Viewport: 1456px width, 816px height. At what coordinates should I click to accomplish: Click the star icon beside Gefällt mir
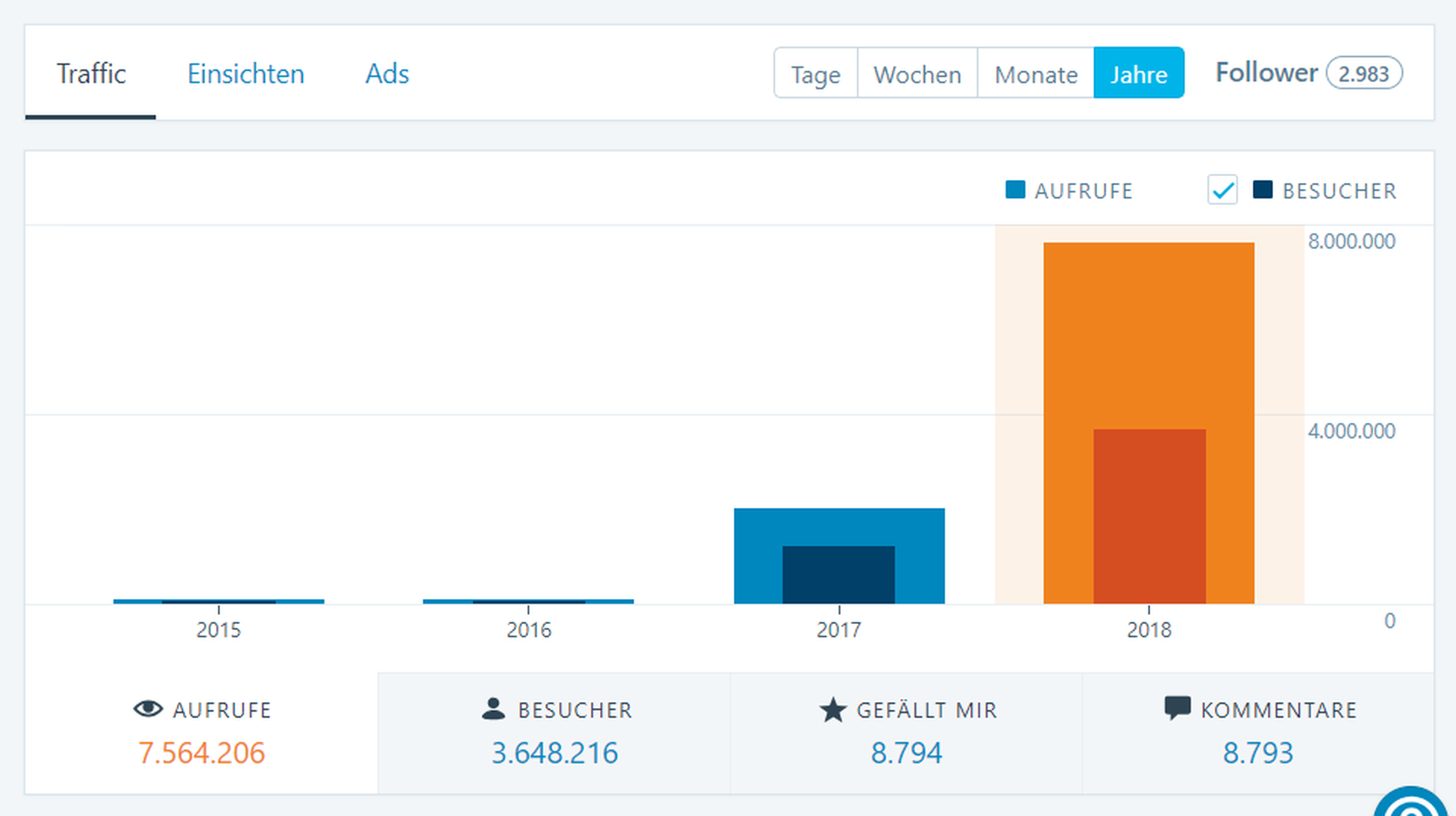pos(833,709)
